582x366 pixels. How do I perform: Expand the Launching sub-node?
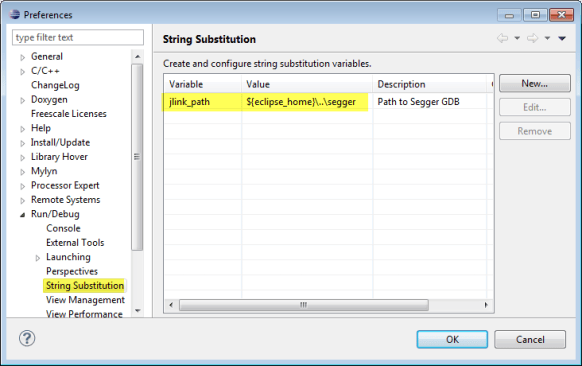click(37, 258)
